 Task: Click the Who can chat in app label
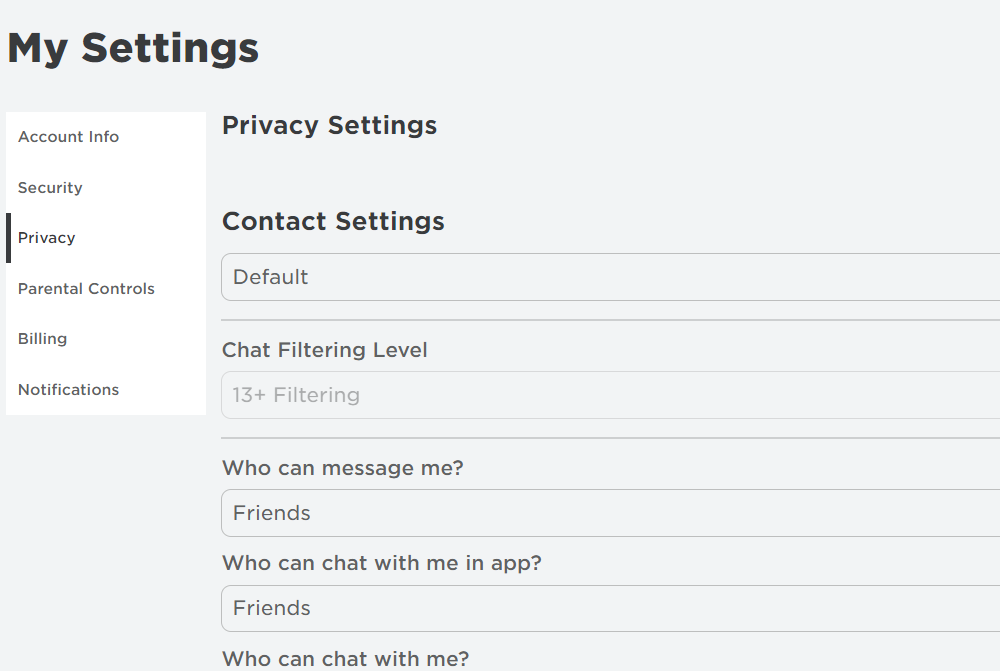point(381,563)
